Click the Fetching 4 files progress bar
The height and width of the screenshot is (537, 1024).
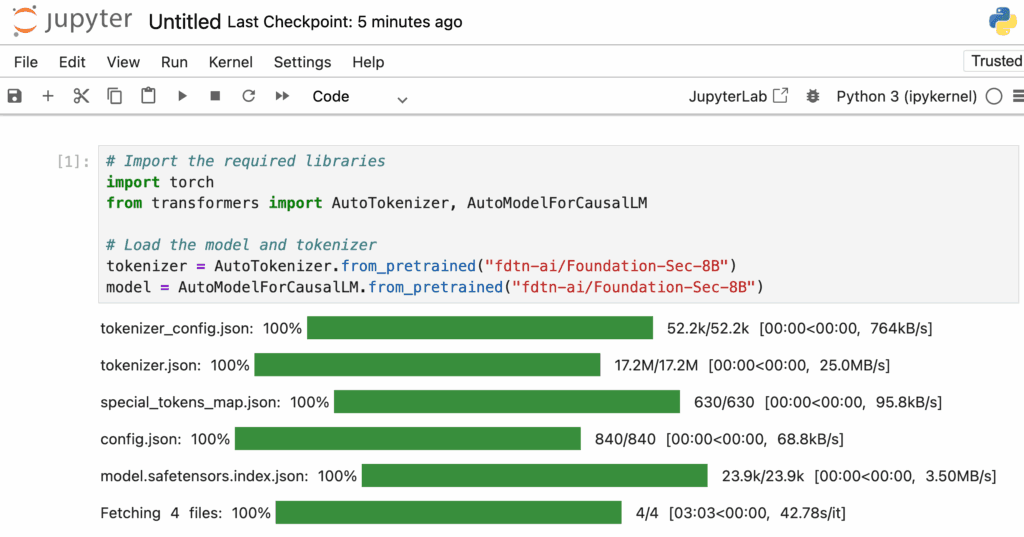449,512
